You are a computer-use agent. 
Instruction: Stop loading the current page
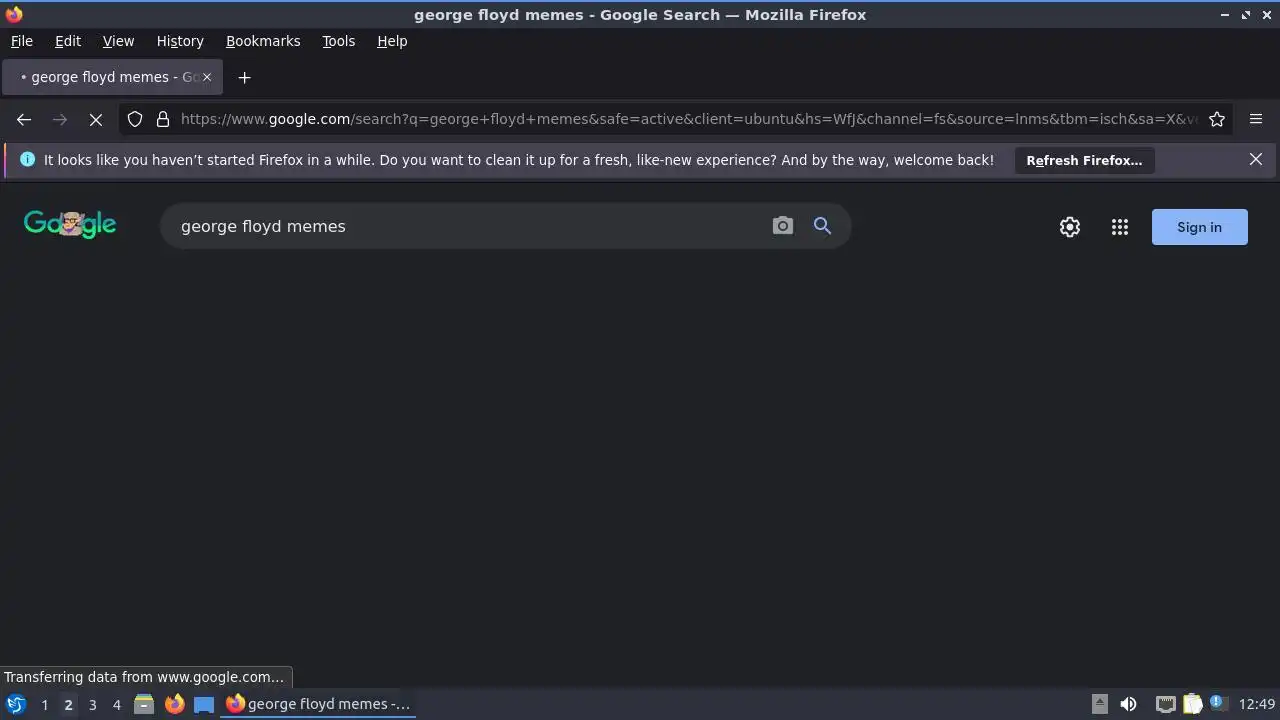[96, 119]
